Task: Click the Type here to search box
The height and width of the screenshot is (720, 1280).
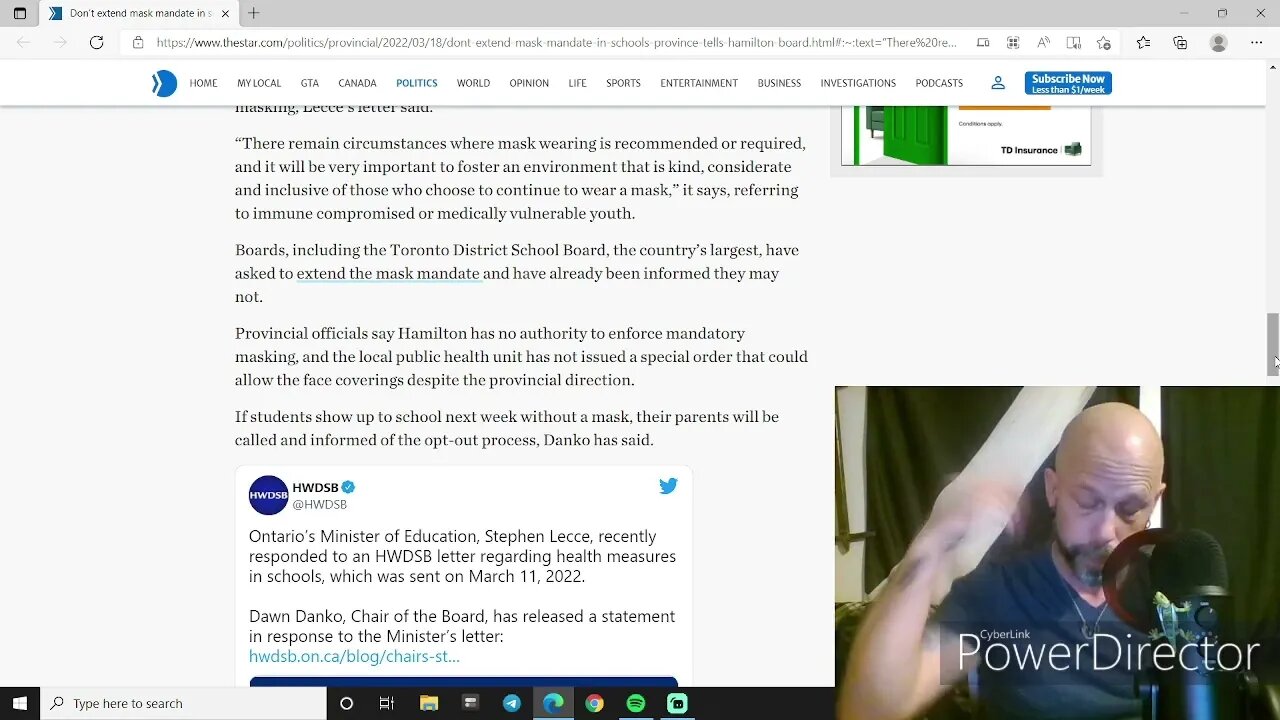Action: click(184, 703)
